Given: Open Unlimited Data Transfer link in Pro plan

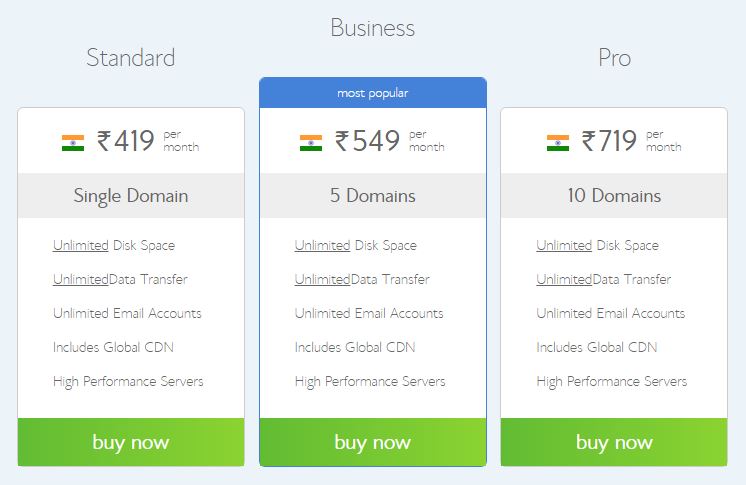Looking at the screenshot, I should 564,279.
